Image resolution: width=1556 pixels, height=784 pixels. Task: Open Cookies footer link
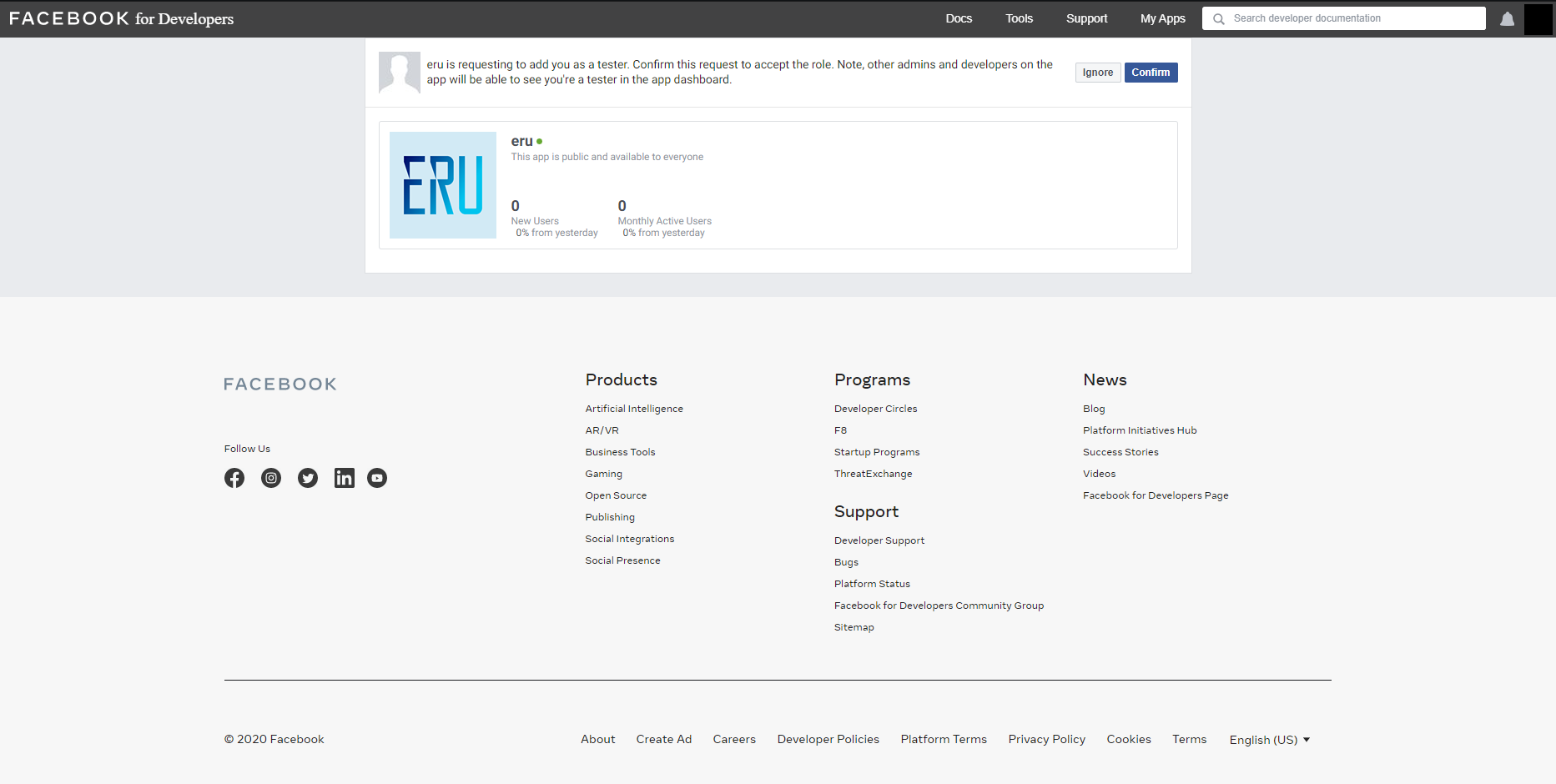pyautogui.click(x=1128, y=739)
